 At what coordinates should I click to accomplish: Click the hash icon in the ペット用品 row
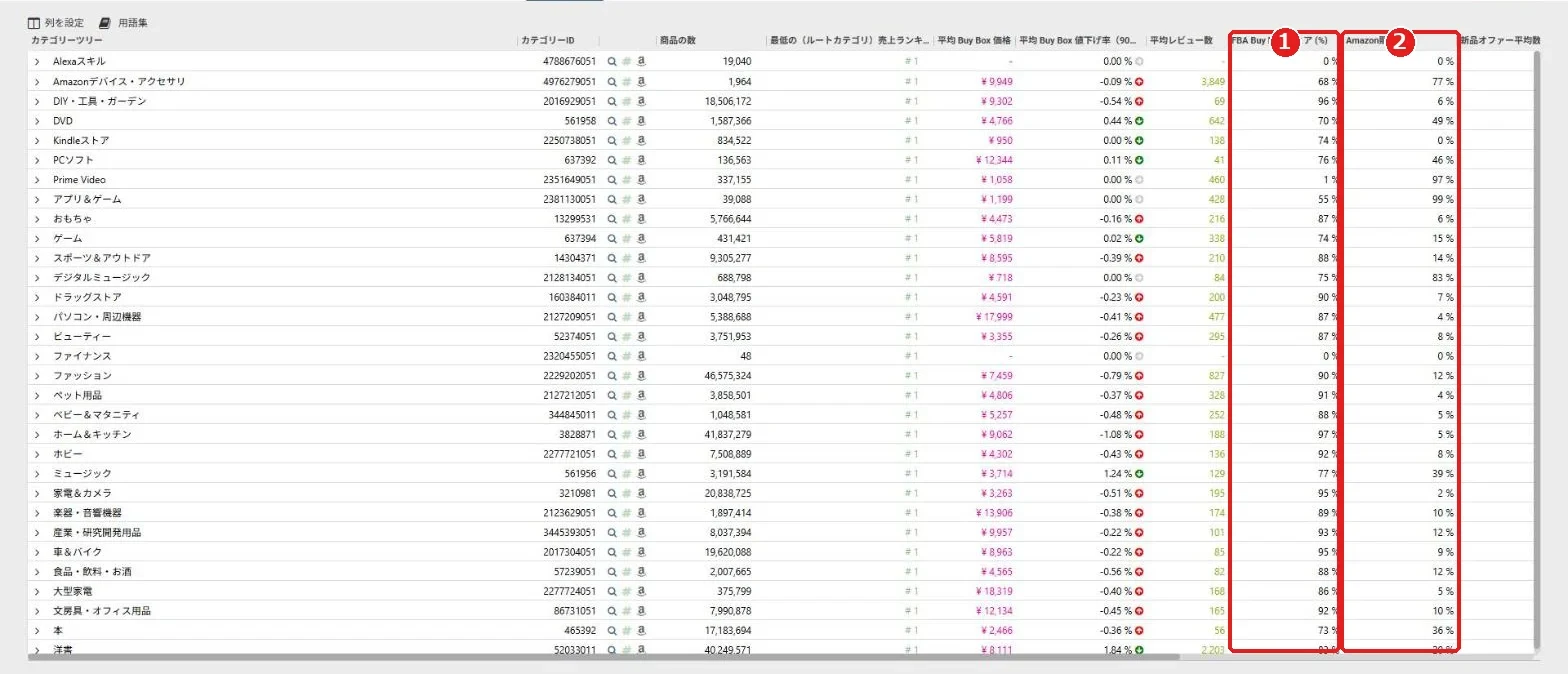[x=627, y=395]
